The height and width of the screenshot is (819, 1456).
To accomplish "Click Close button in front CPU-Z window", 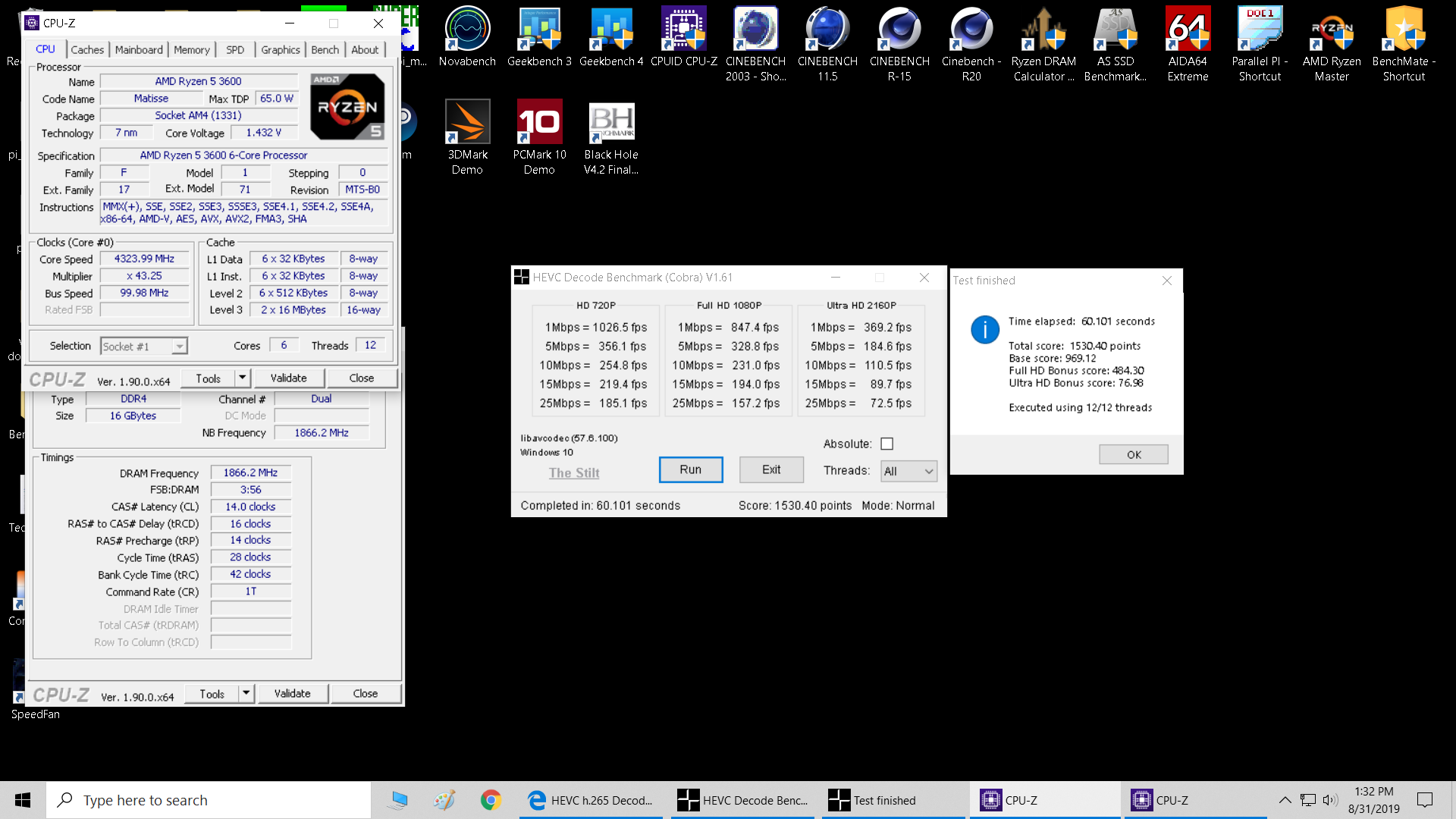I will tap(362, 378).
